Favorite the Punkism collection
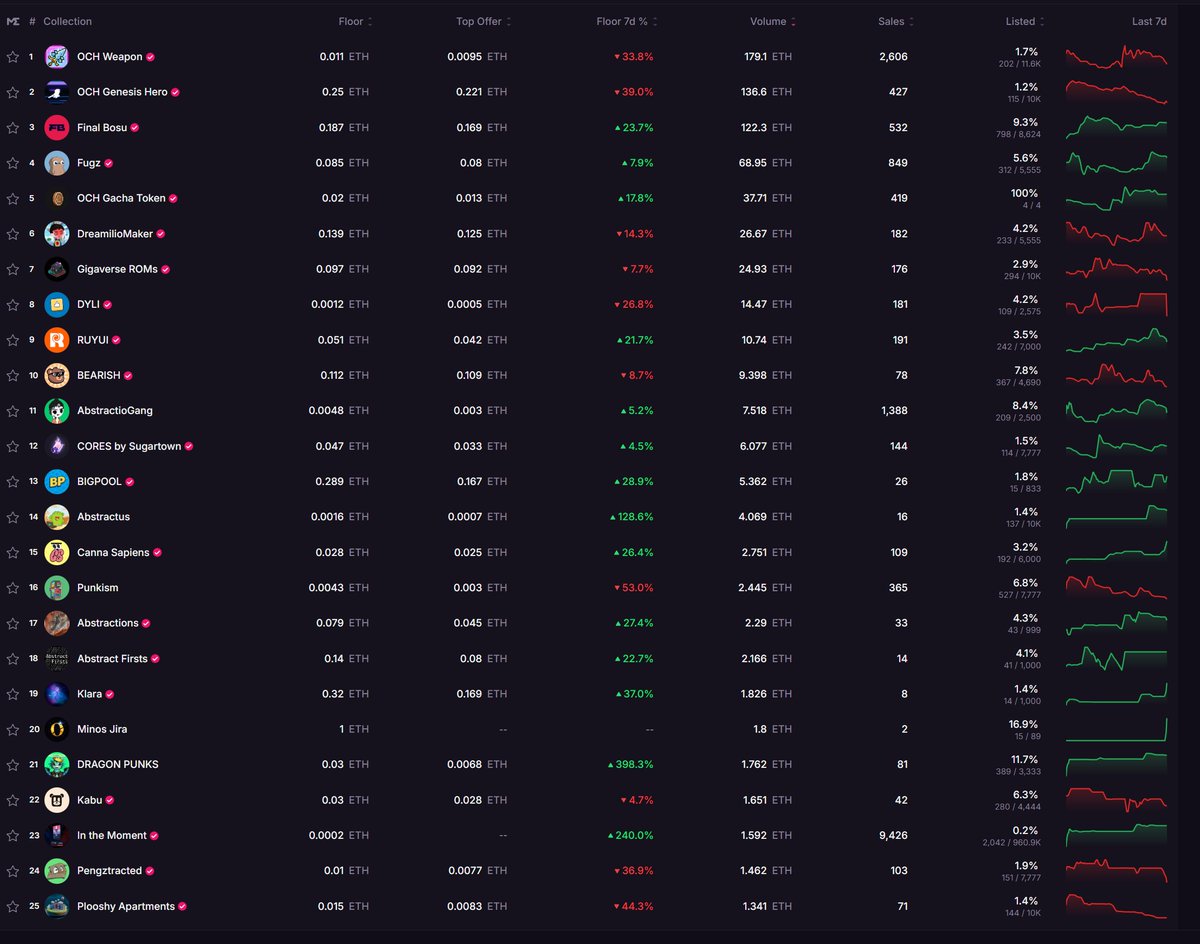Screen dimensions: 1200x944 (13, 588)
